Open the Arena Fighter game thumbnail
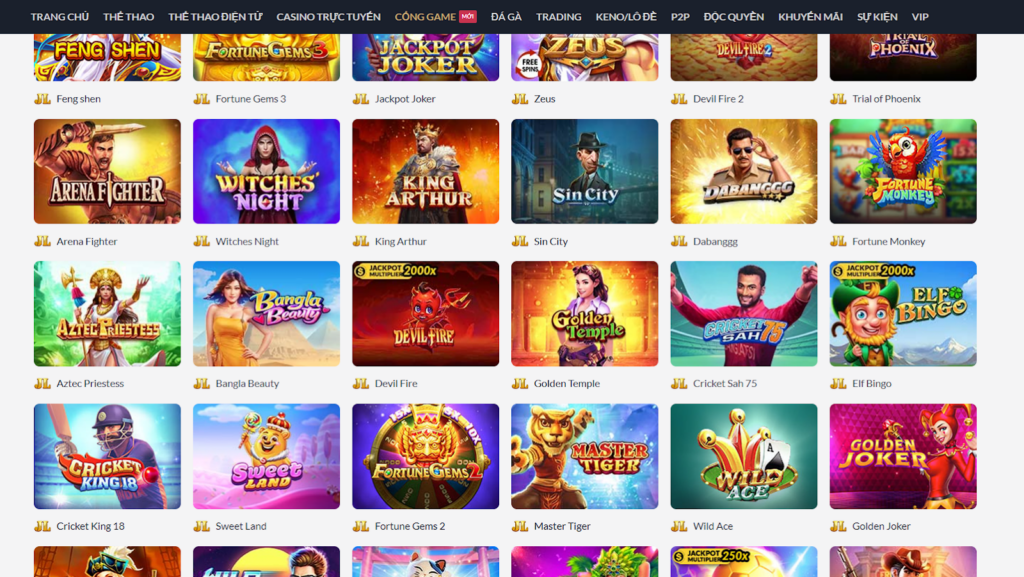Image resolution: width=1024 pixels, height=577 pixels. [107, 171]
